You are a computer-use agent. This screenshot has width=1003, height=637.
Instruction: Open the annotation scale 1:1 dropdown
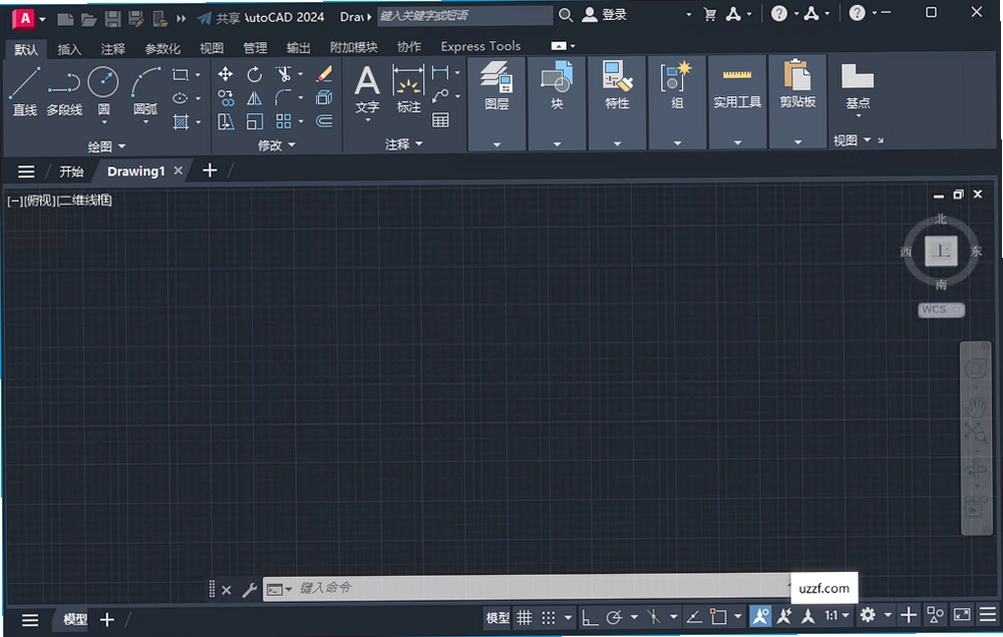(837, 616)
